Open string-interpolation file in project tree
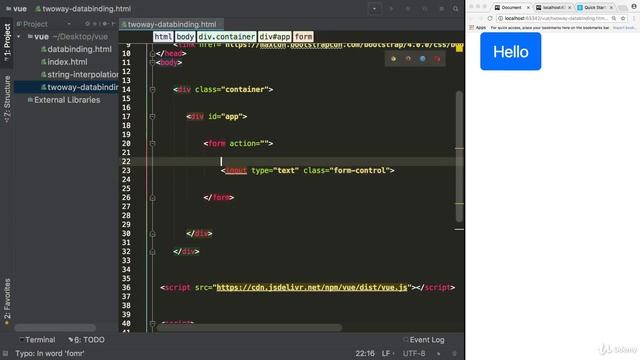This screenshot has height=360, width=640. click(x=80, y=75)
